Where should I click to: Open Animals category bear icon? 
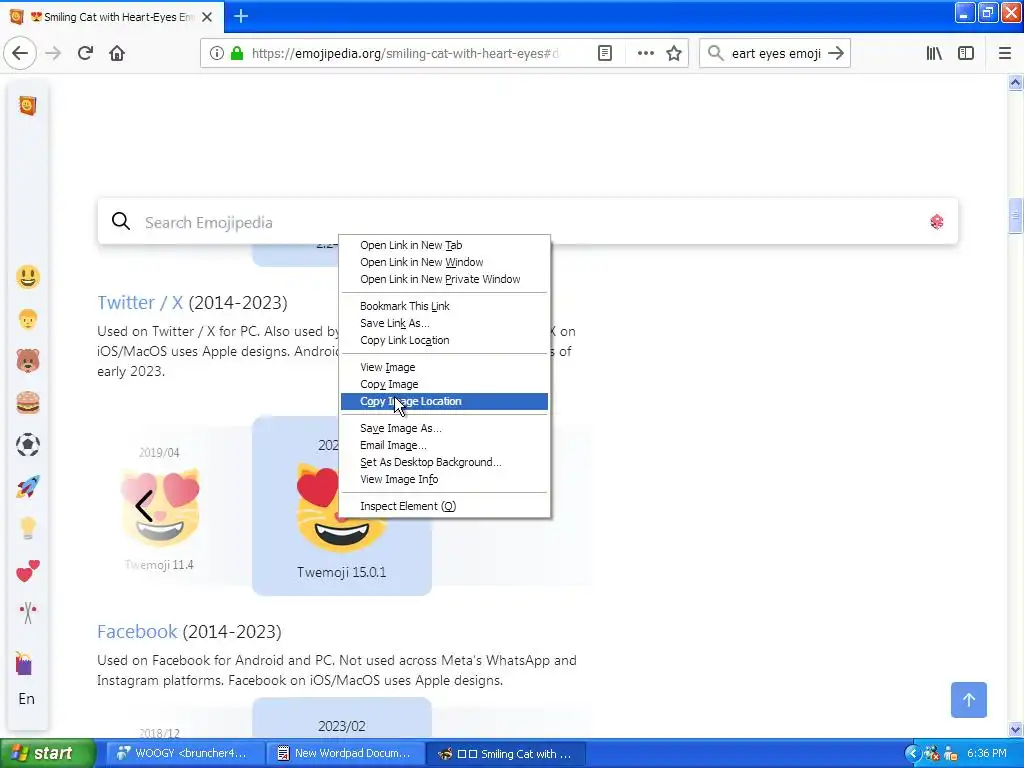27,360
